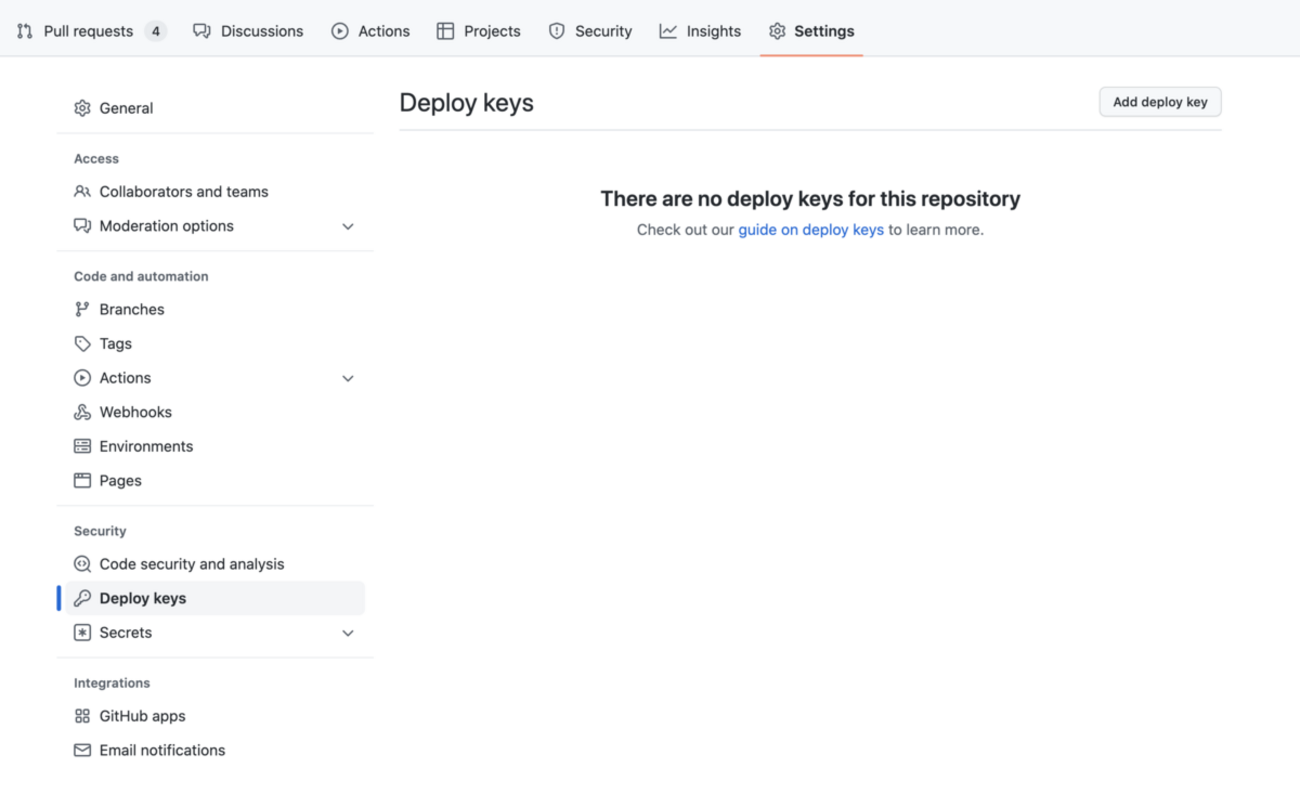Screen dimensions: 1300x794
Task: Expand the Actions sidebar section
Action: click(x=348, y=378)
